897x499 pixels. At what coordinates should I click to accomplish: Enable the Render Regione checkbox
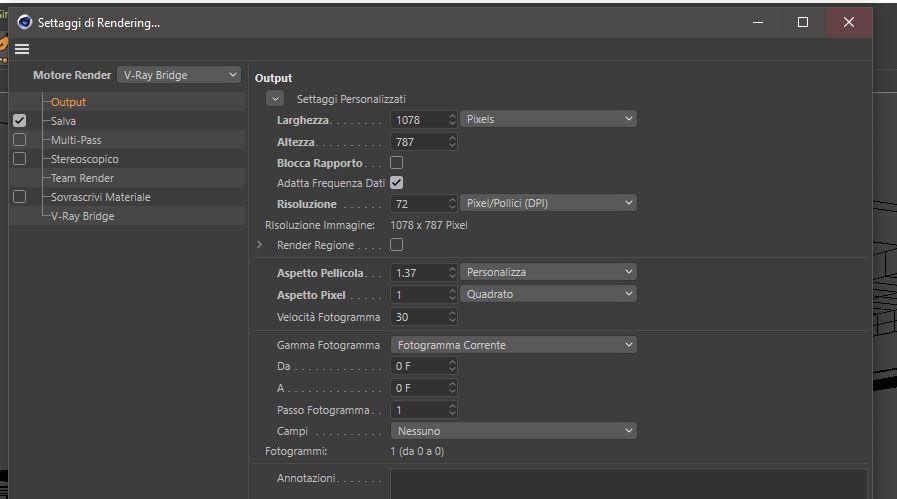coord(396,245)
